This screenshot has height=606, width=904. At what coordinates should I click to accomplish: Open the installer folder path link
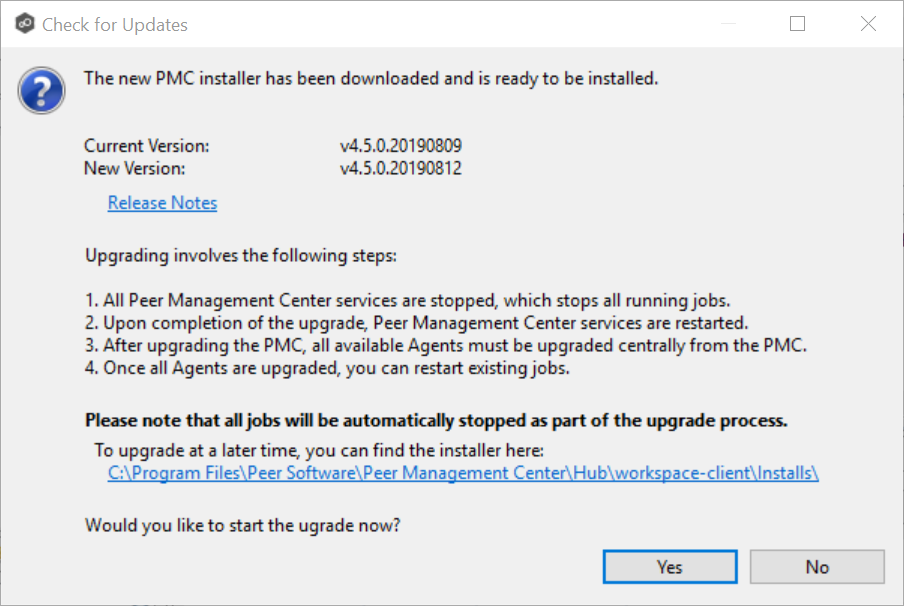coord(463,473)
